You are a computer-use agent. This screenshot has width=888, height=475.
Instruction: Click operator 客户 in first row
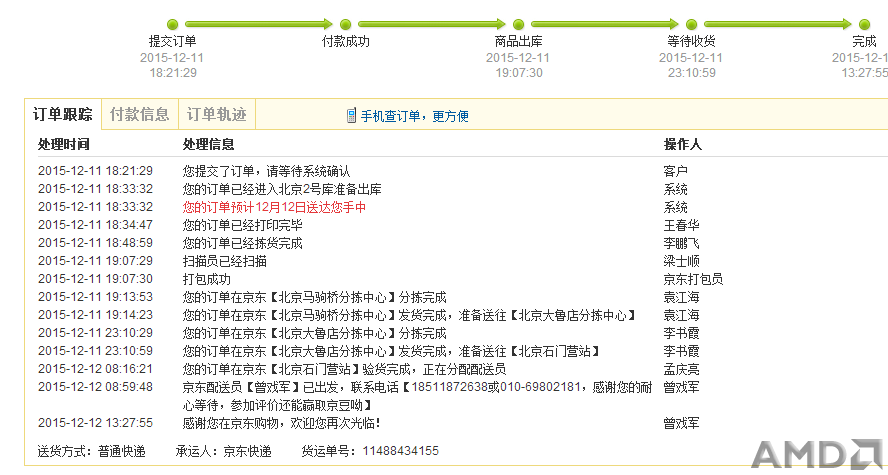click(676, 171)
